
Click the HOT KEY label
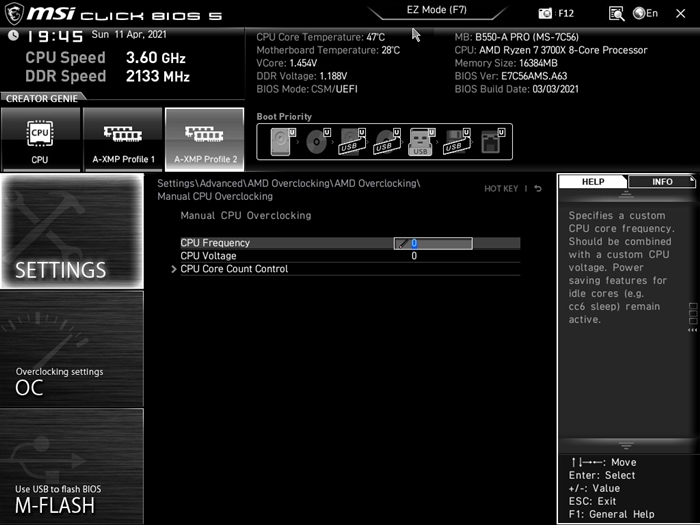501,189
